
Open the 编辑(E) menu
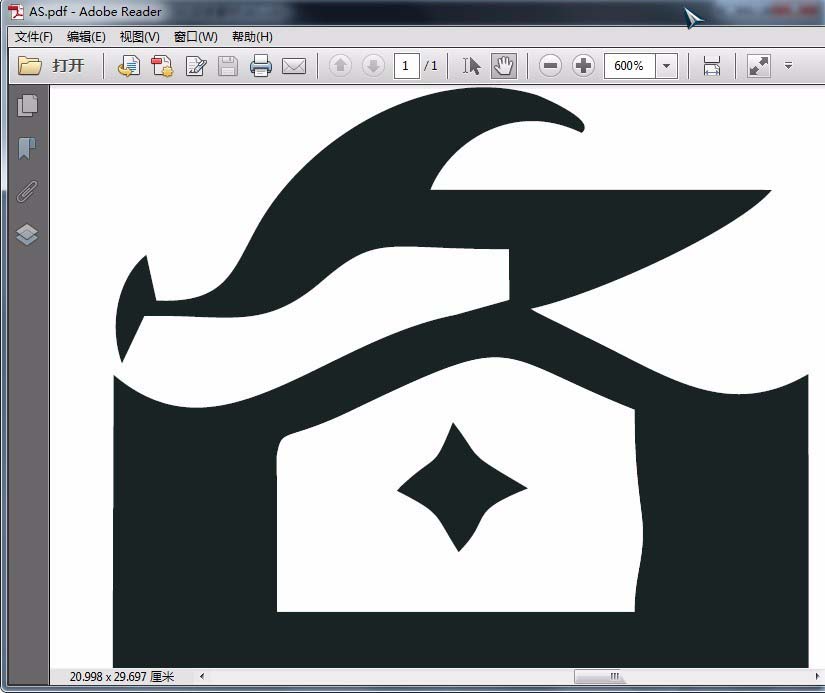tap(86, 37)
